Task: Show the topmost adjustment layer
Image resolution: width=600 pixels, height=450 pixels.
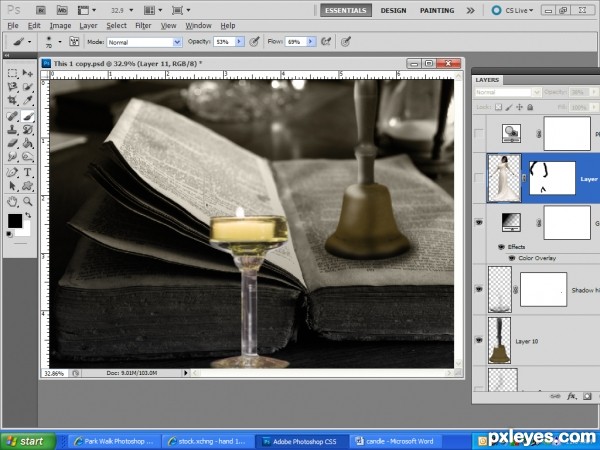Action: (x=479, y=134)
